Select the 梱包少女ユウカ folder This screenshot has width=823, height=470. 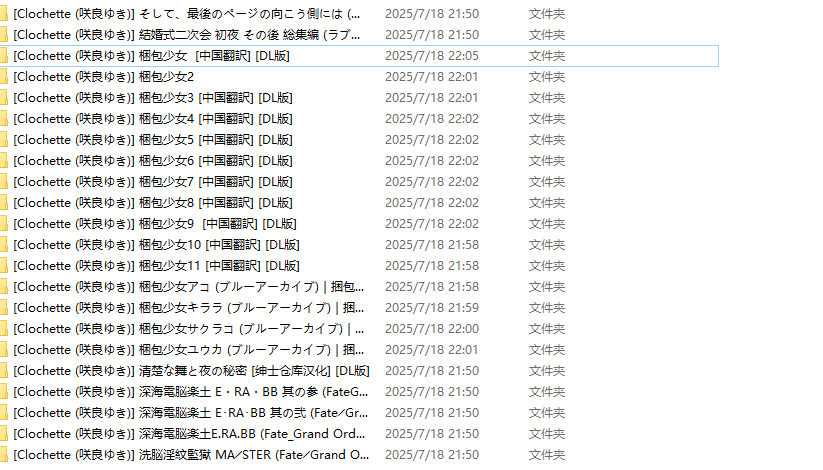(x=188, y=350)
